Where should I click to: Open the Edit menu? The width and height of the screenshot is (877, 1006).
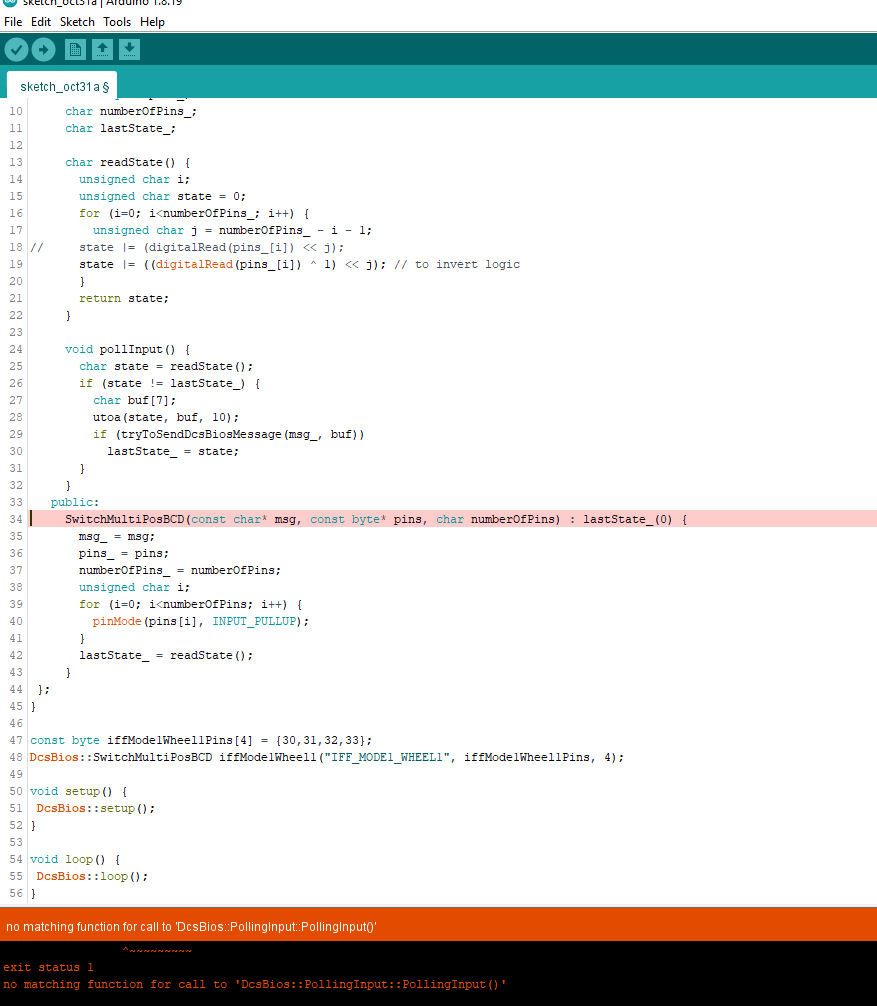(x=40, y=22)
